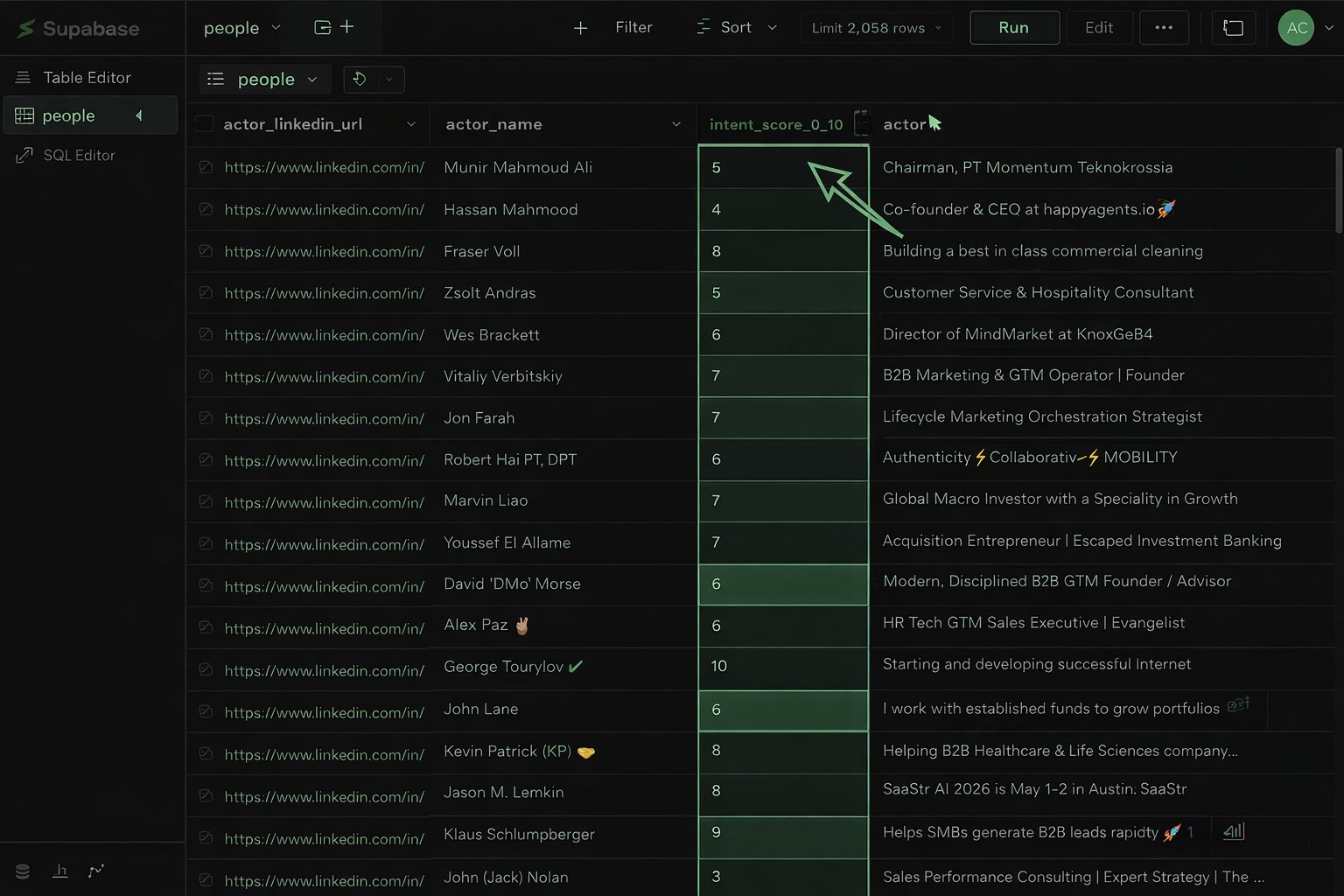Click the actor_linkedin_url column header label
This screenshot has height=896, width=1344.
tap(292, 124)
